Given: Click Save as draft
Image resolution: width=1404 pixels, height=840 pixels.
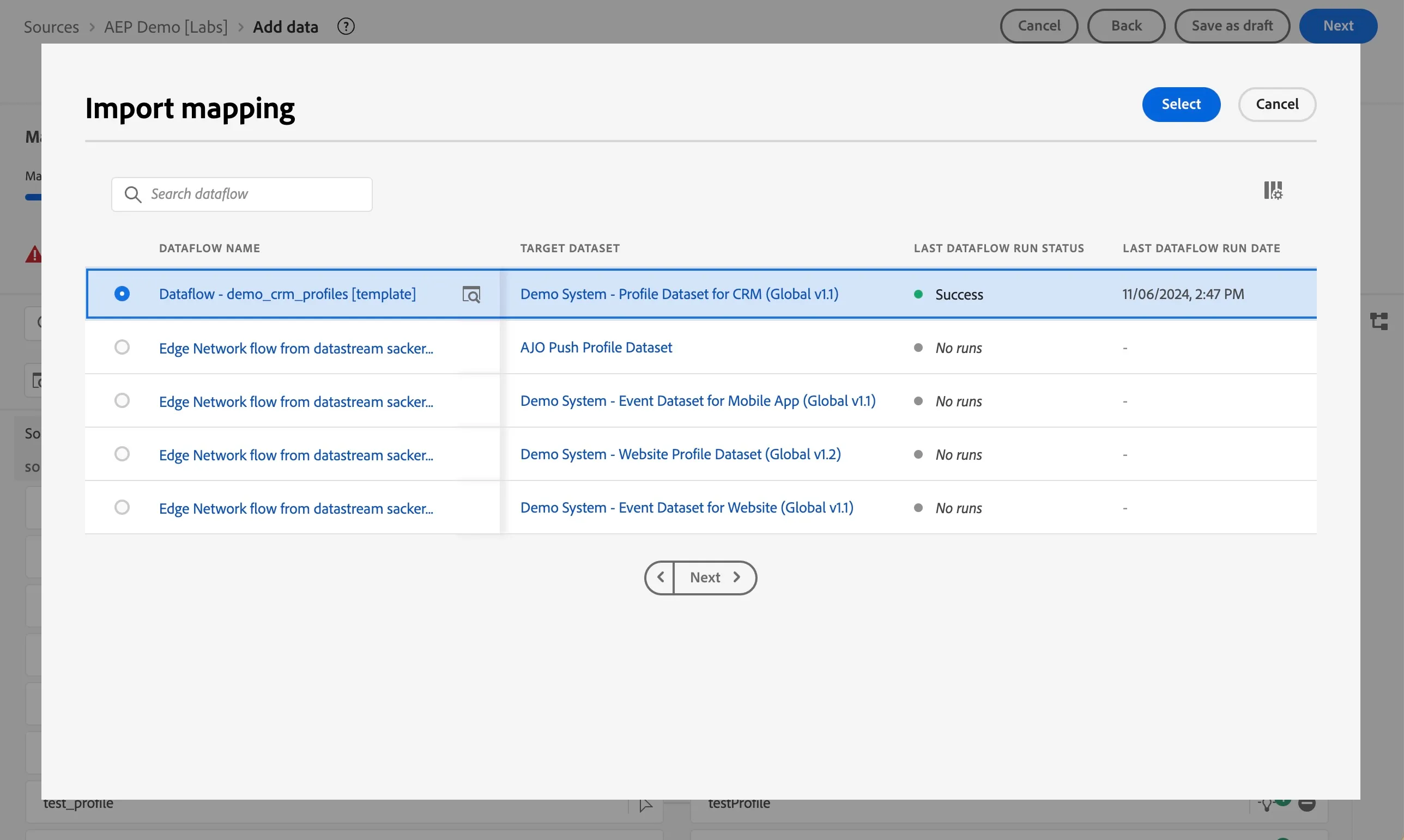Looking at the screenshot, I should (x=1232, y=26).
